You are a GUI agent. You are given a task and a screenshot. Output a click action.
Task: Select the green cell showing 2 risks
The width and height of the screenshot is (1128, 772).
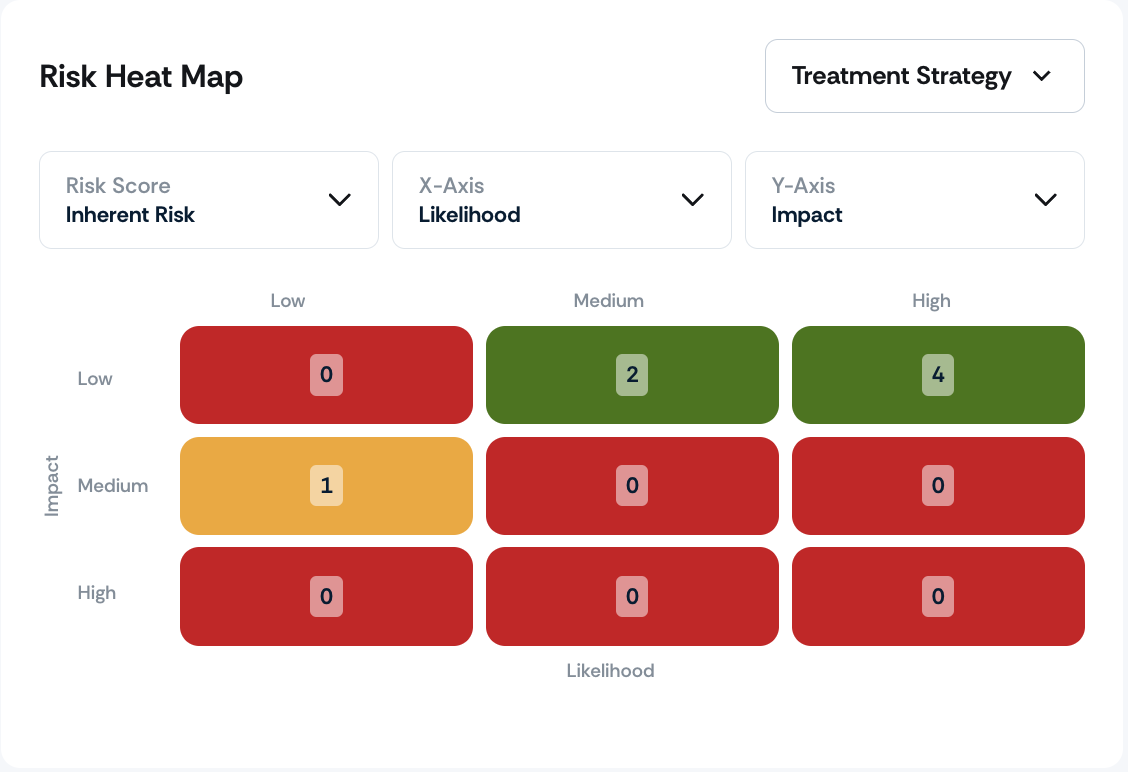click(632, 375)
